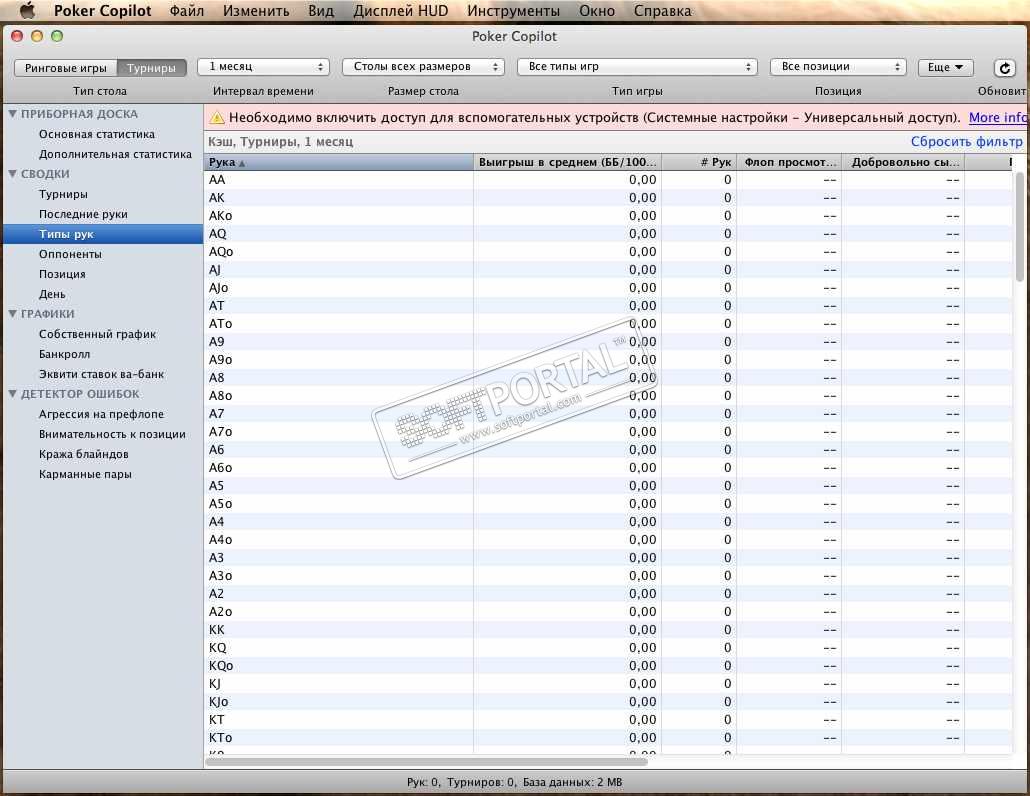Select Оппоненты in sidebar
The image size is (1030, 796).
point(70,254)
